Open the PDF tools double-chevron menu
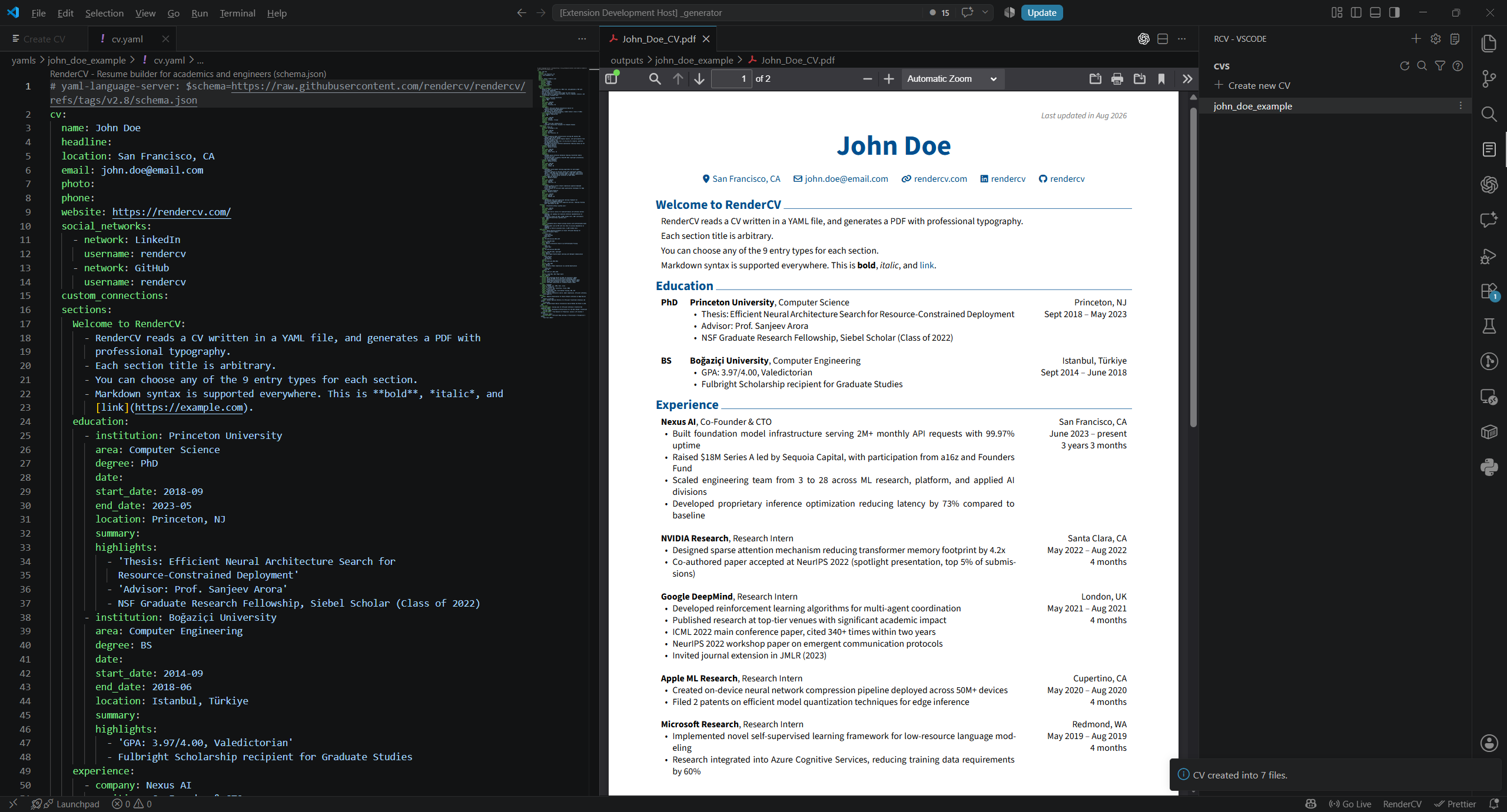This screenshot has height=812, width=1507. [1187, 79]
